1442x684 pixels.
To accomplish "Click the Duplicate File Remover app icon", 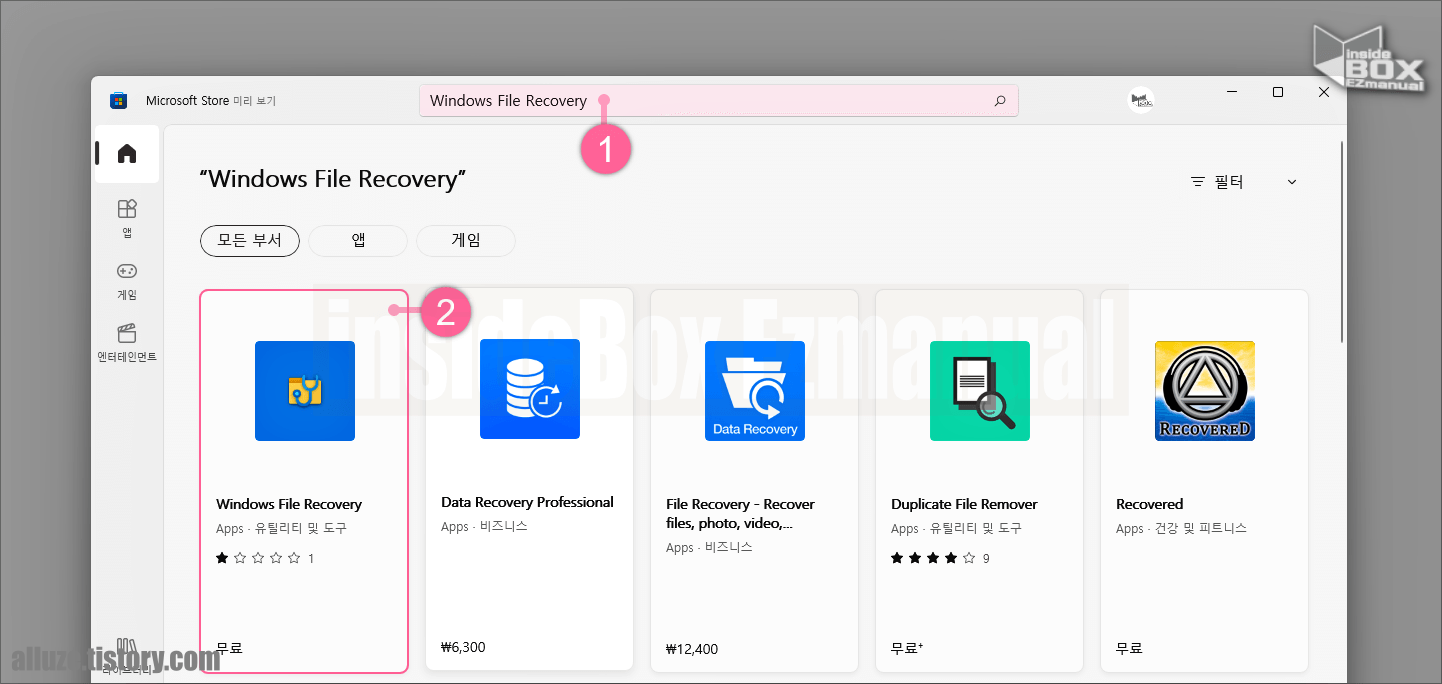I will click(980, 391).
